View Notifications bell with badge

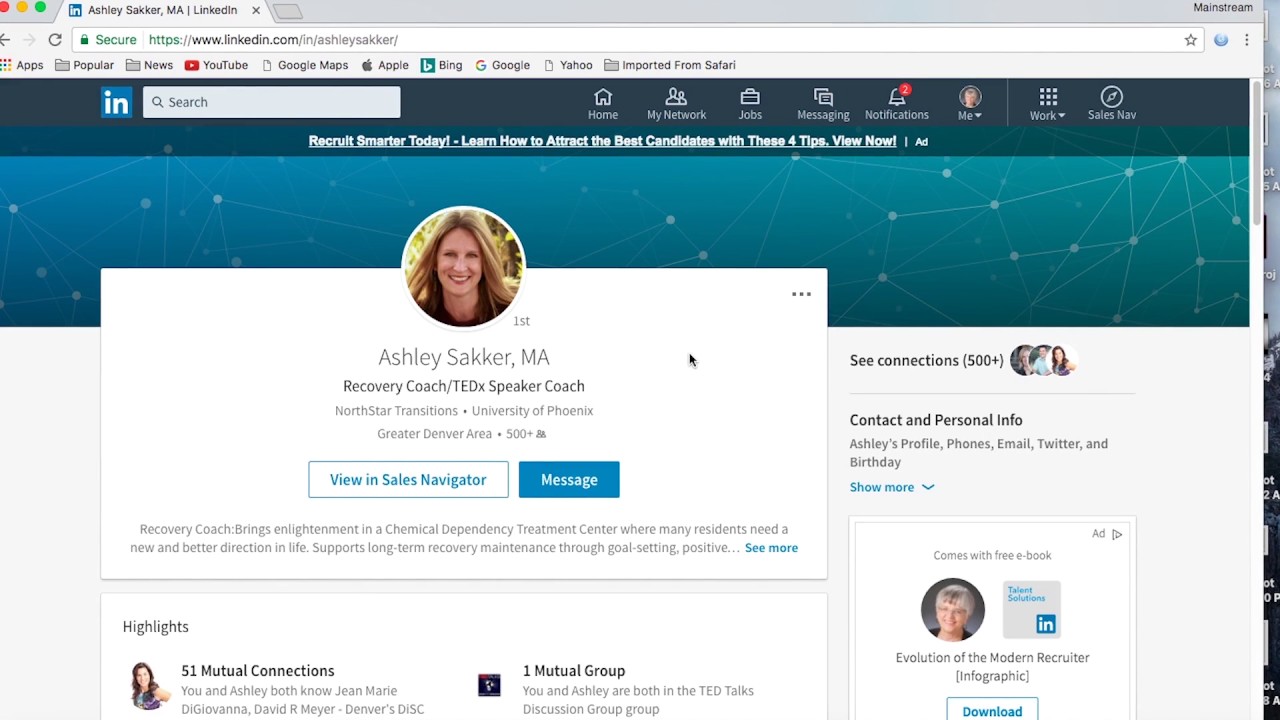pyautogui.click(x=897, y=103)
